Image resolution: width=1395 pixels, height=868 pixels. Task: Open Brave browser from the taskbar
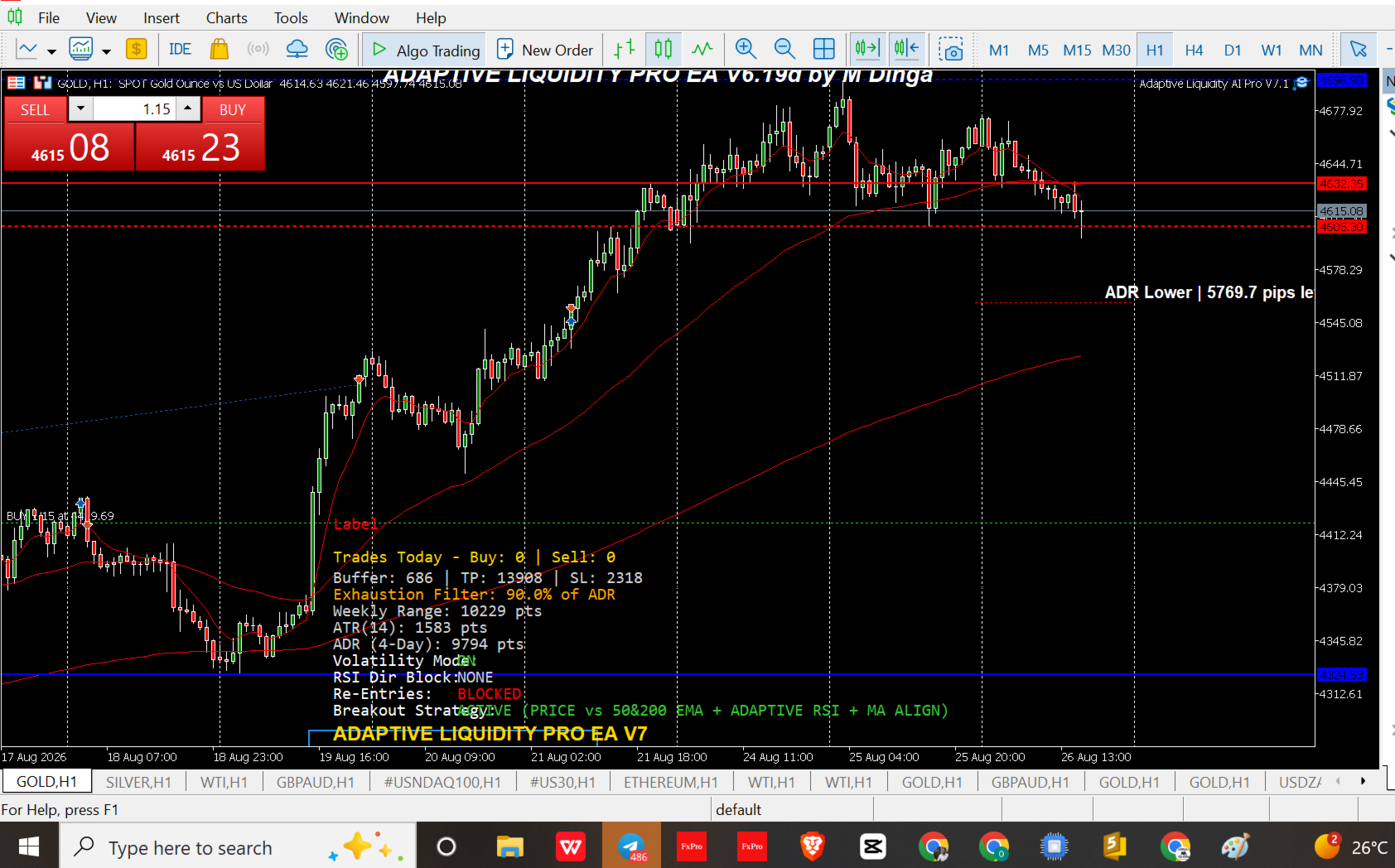813,846
